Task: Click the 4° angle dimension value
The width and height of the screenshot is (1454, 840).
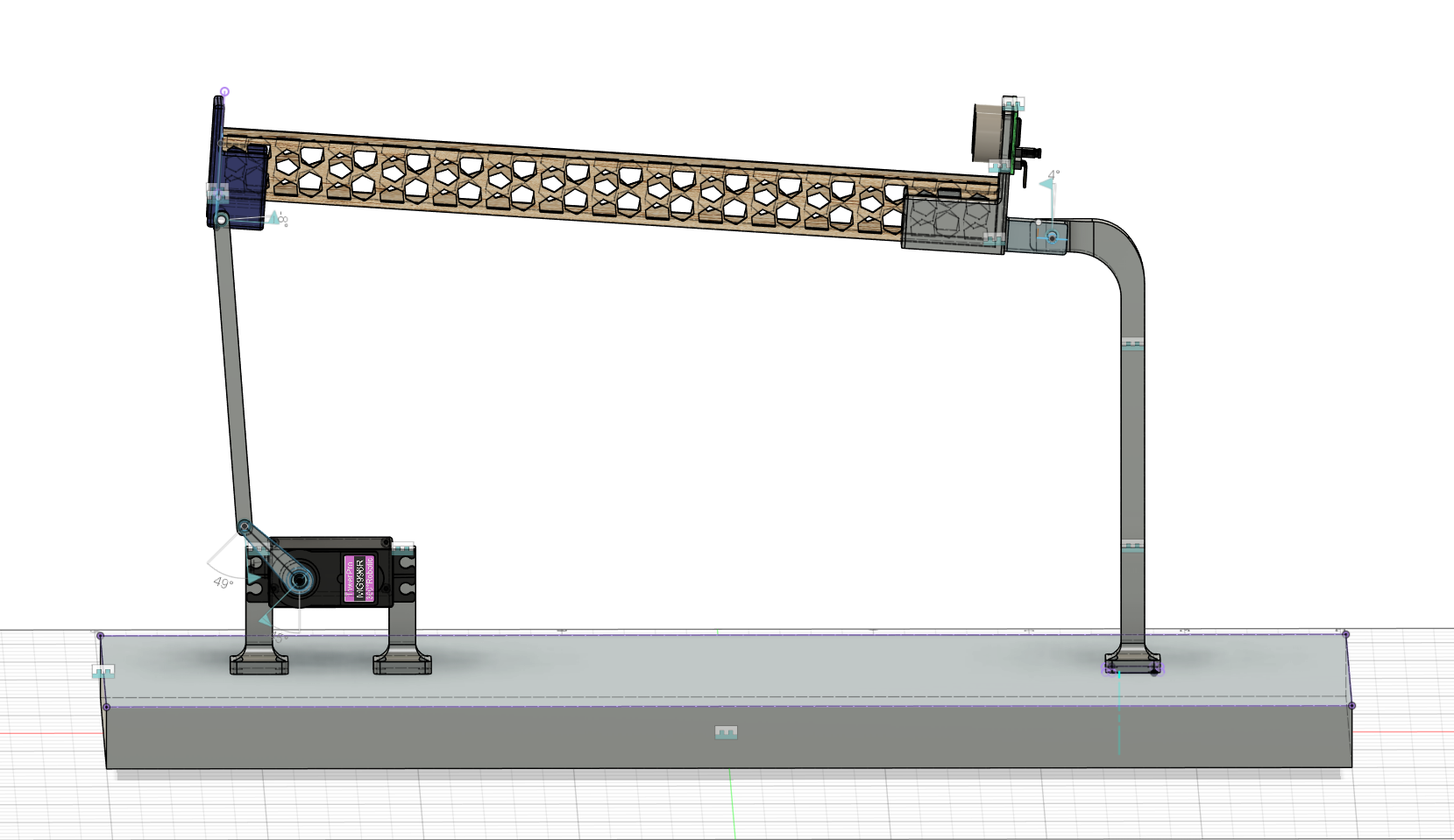Action: (1053, 173)
